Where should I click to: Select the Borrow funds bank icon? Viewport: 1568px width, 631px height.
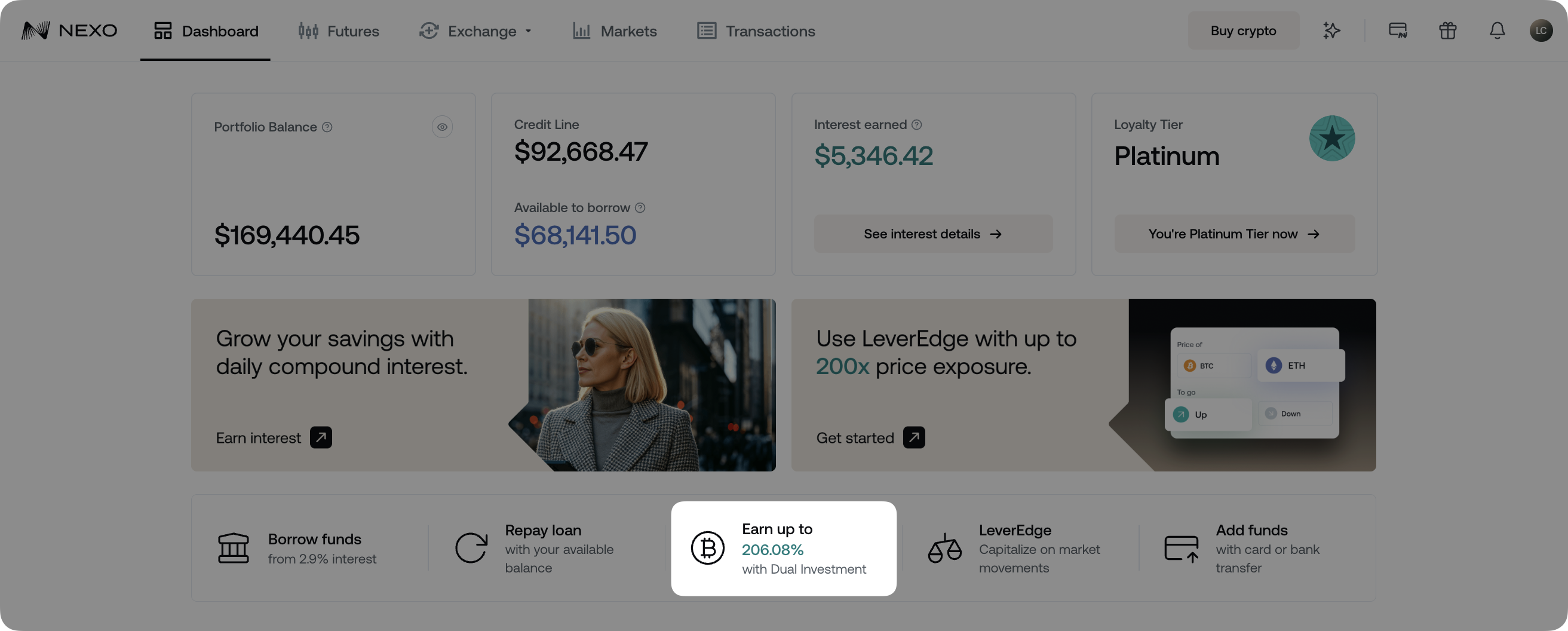coord(234,547)
